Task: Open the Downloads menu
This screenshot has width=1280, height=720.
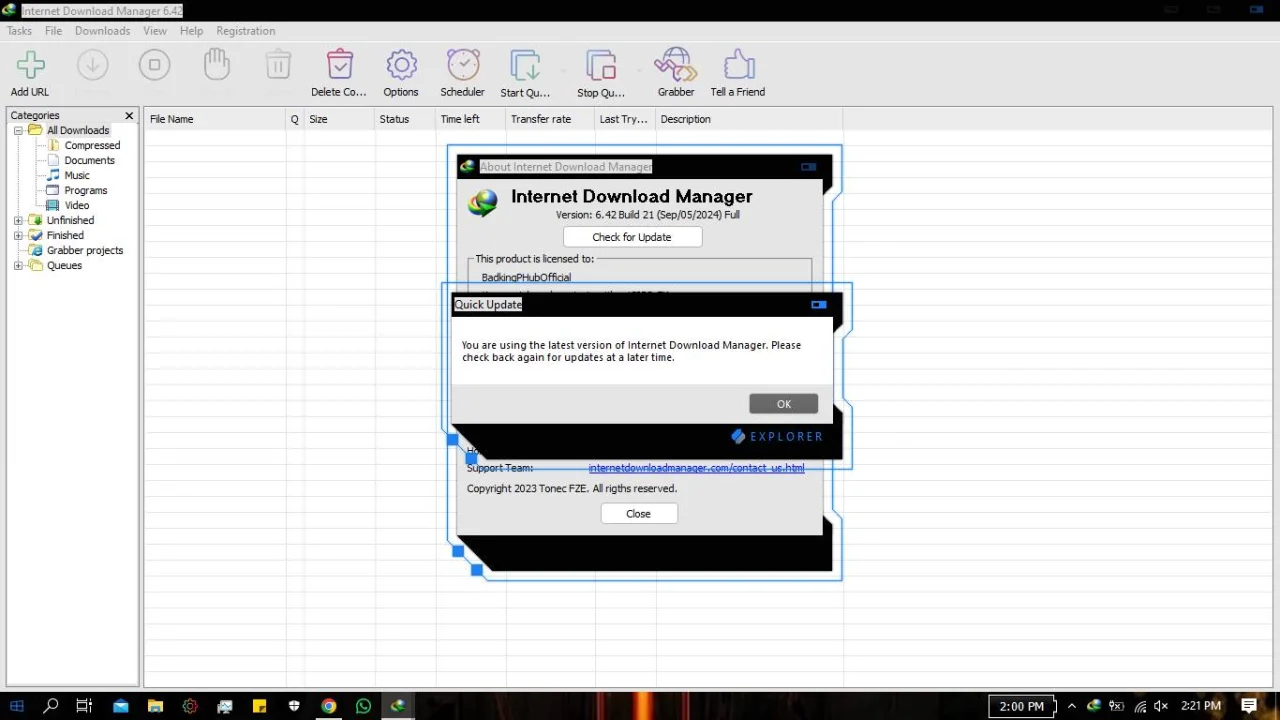Action: [102, 31]
